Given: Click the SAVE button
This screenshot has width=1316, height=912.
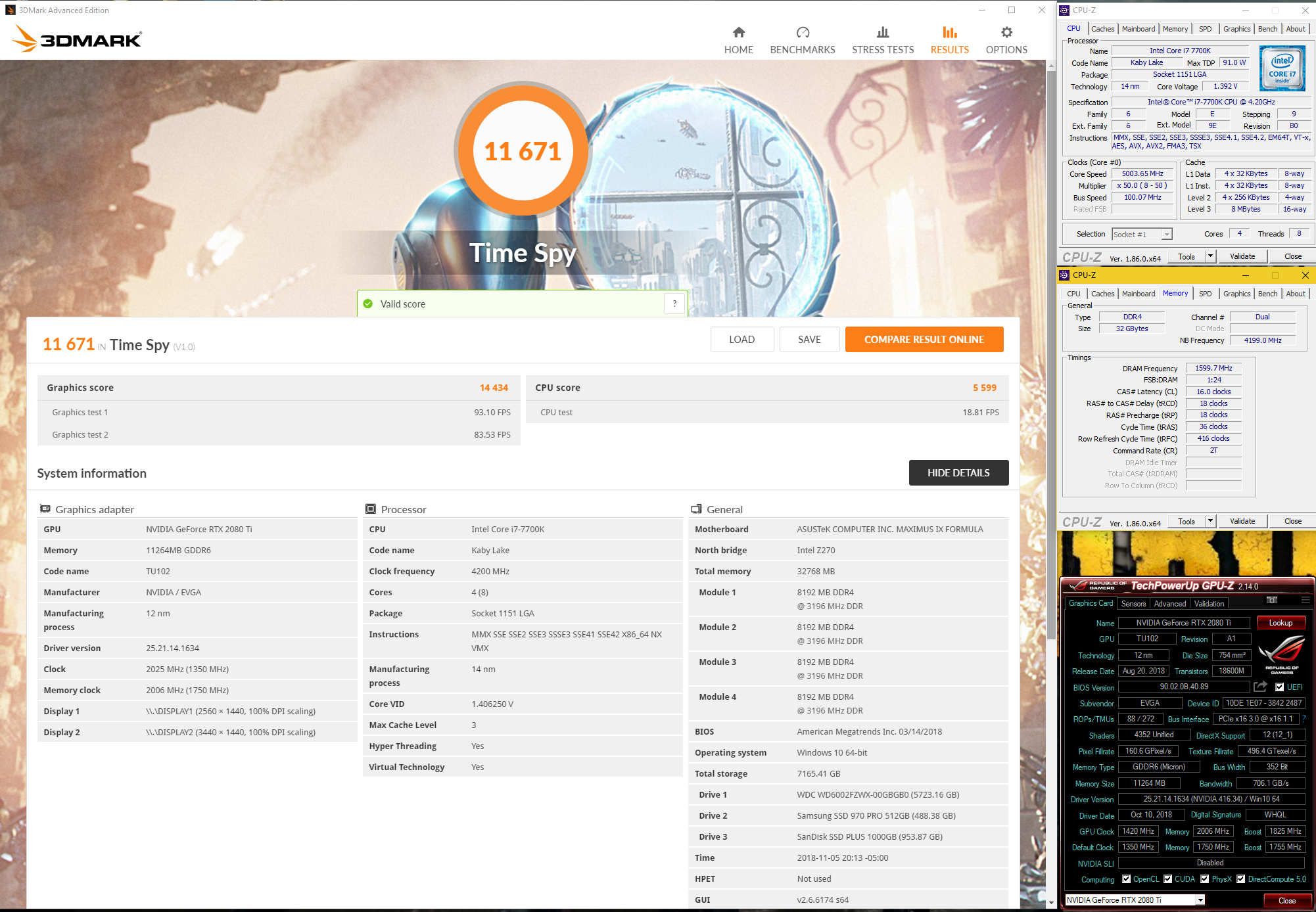Looking at the screenshot, I should click(x=809, y=340).
